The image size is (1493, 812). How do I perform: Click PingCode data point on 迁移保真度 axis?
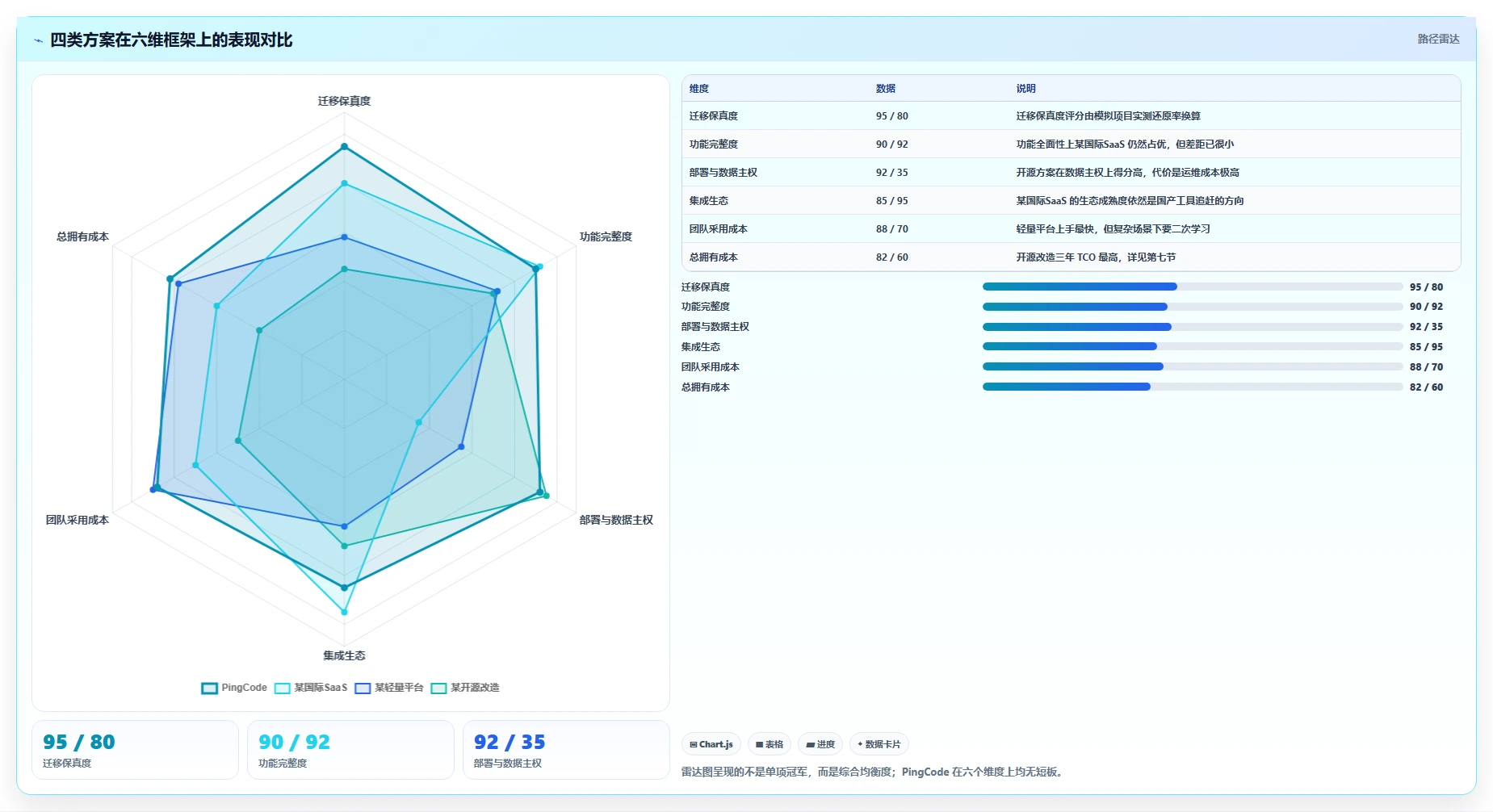coord(344,147)
